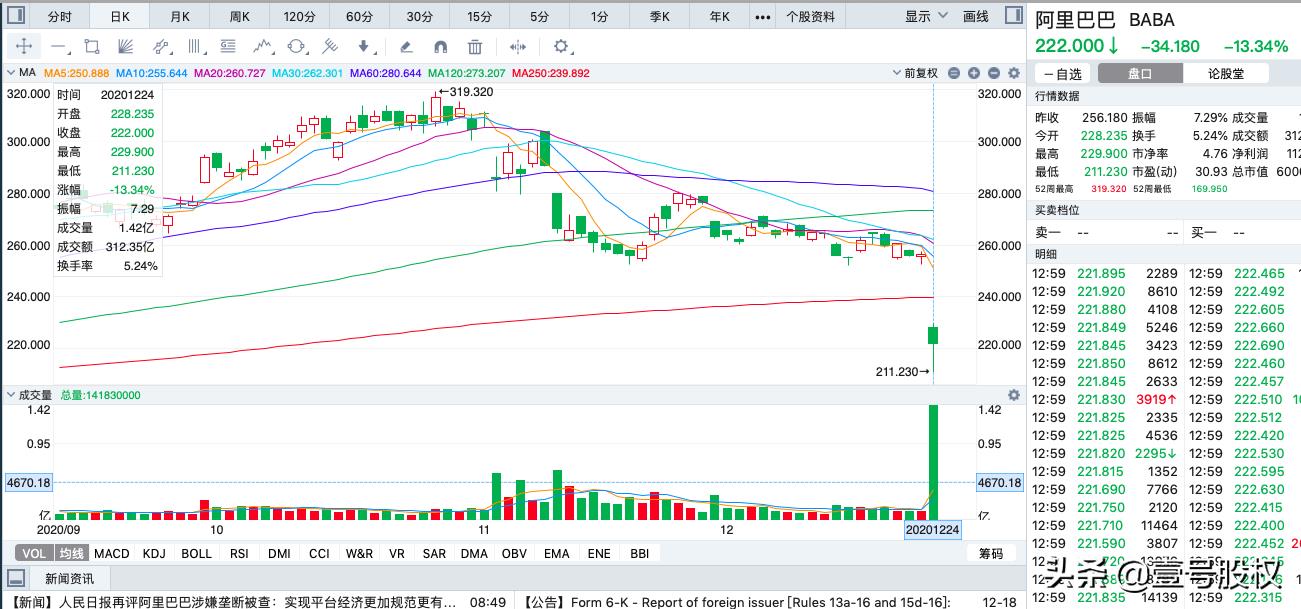Pick the parallel channel drawing tool
Viewport: 1301px width, 609px height.
click(x=160, y=47)
